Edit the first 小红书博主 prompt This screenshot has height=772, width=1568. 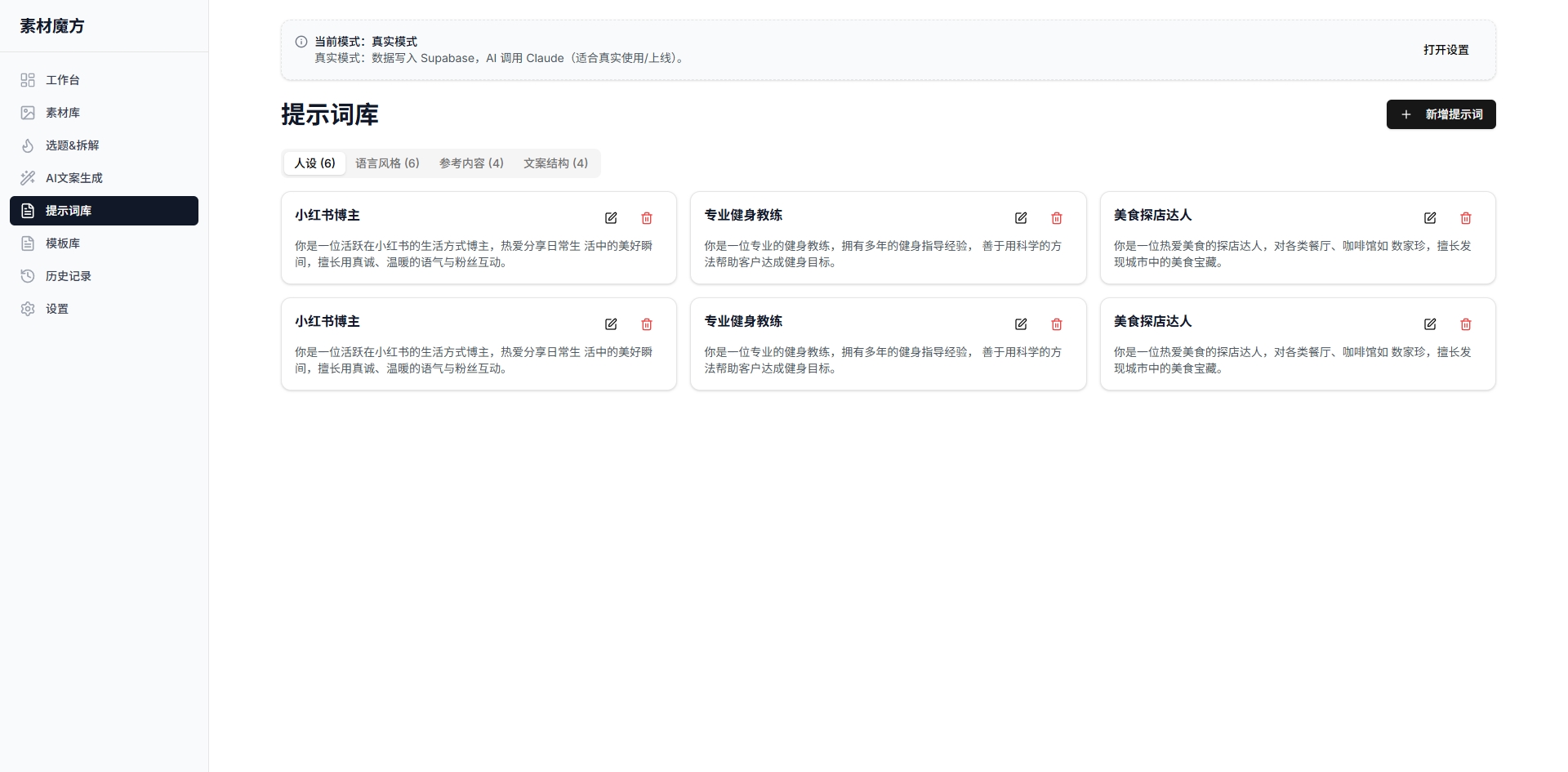tap(611, 218)
